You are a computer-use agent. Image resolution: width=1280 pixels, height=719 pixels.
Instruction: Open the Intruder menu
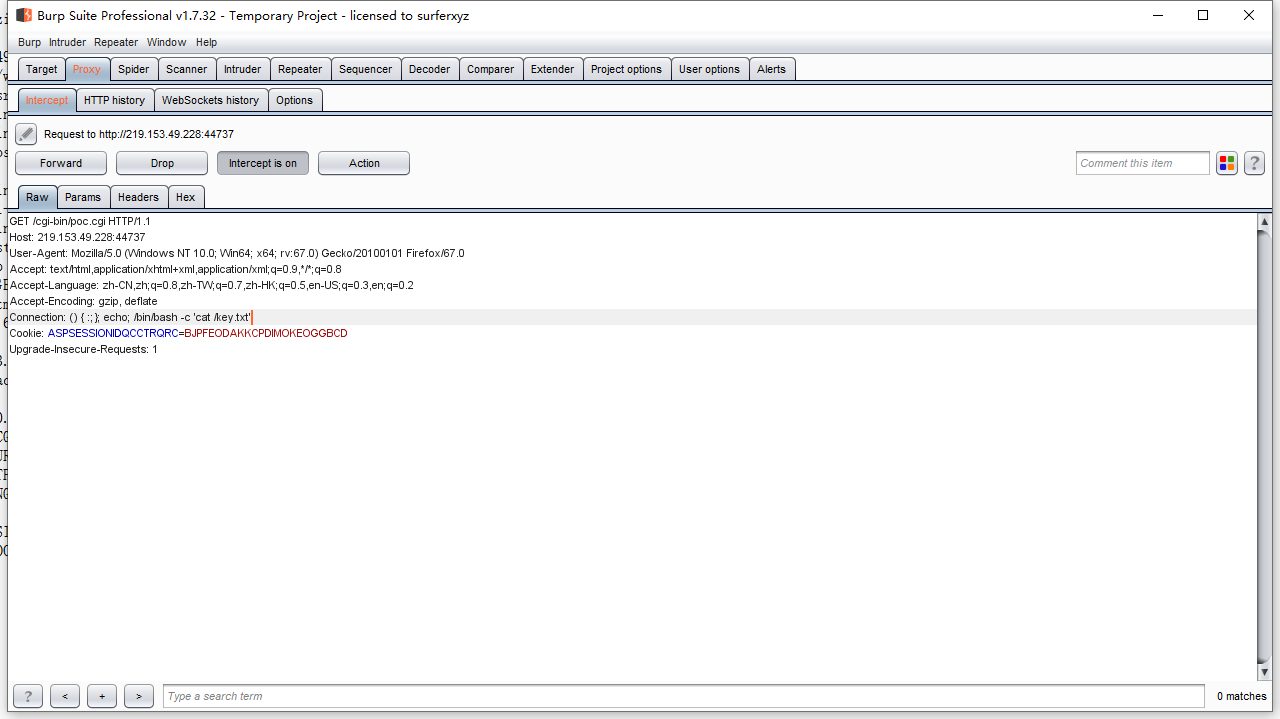click(x=68, y=42)
